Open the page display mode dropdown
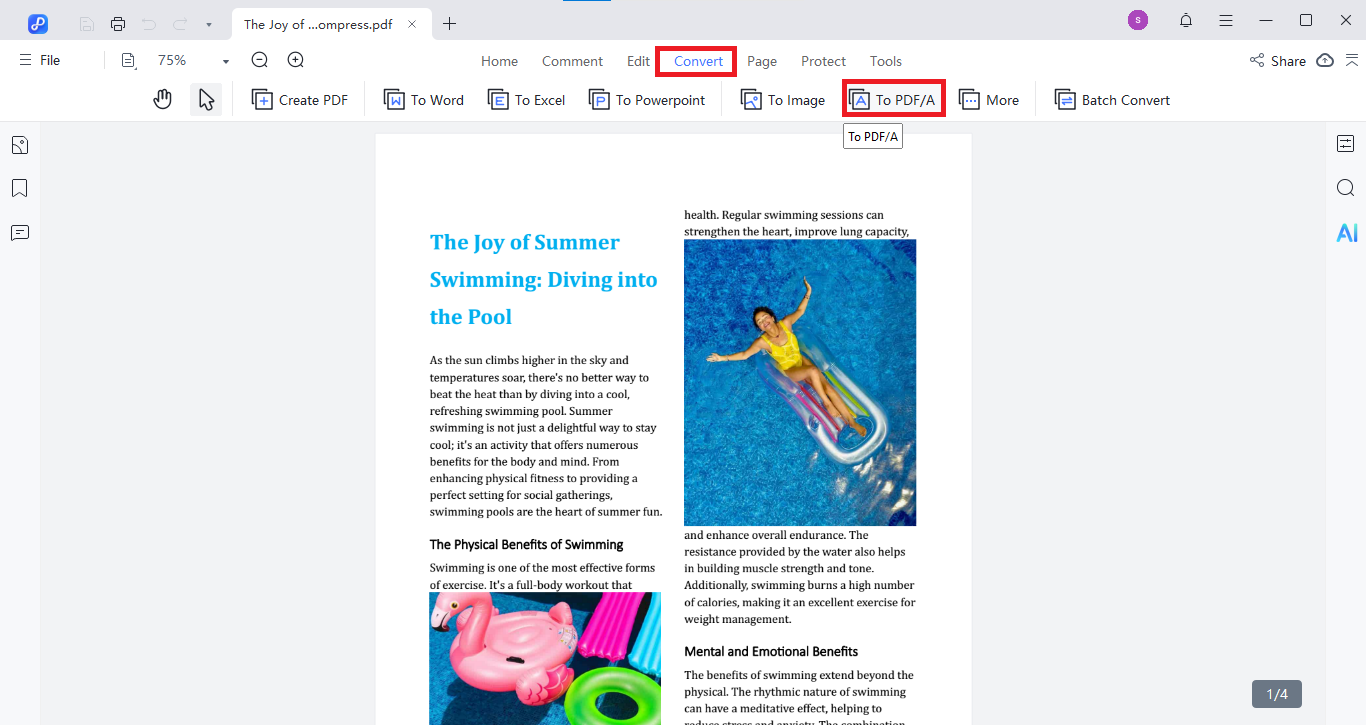1366x725 pixels. [128, 60]
